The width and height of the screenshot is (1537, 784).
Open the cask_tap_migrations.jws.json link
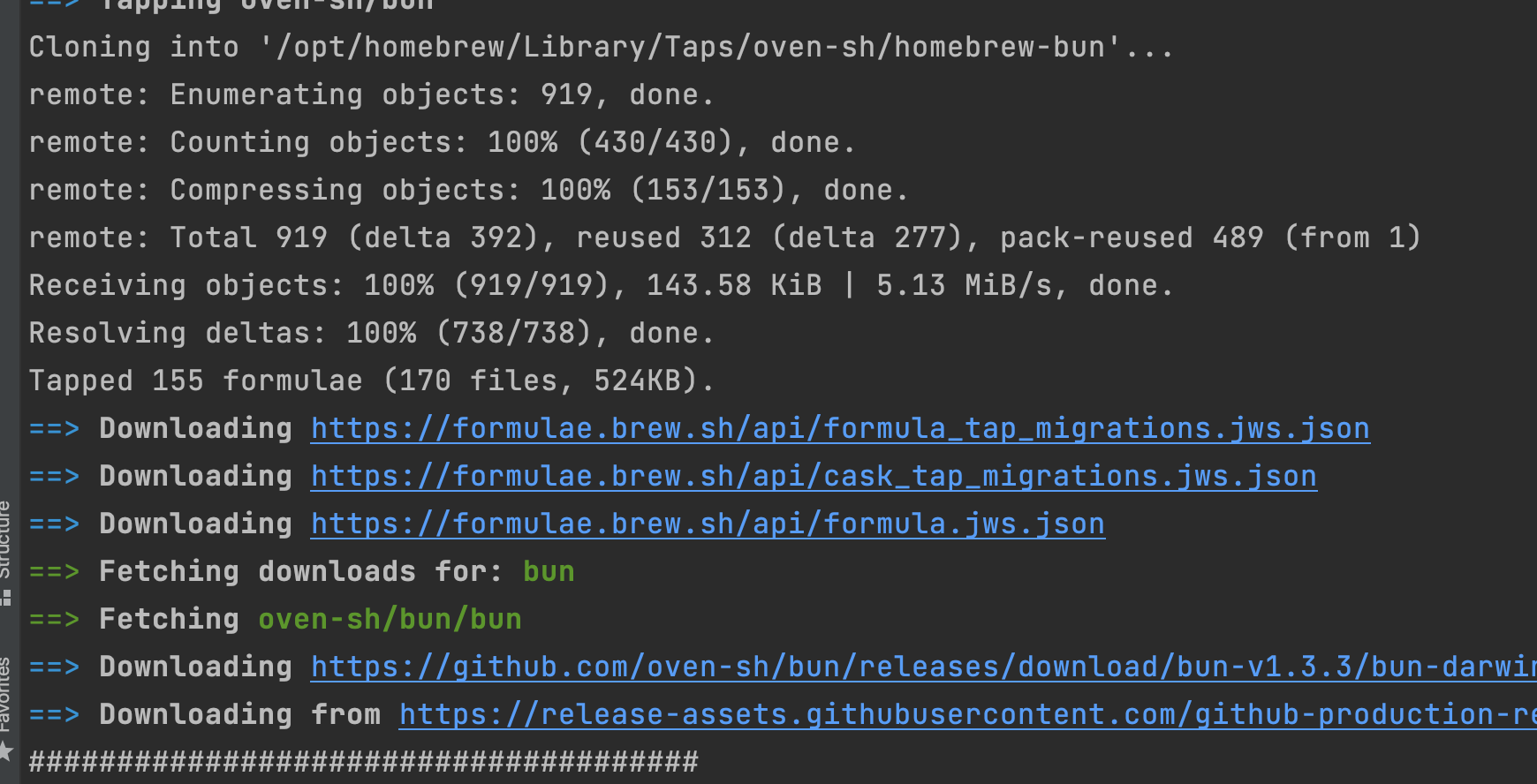(x=814, y=477)
